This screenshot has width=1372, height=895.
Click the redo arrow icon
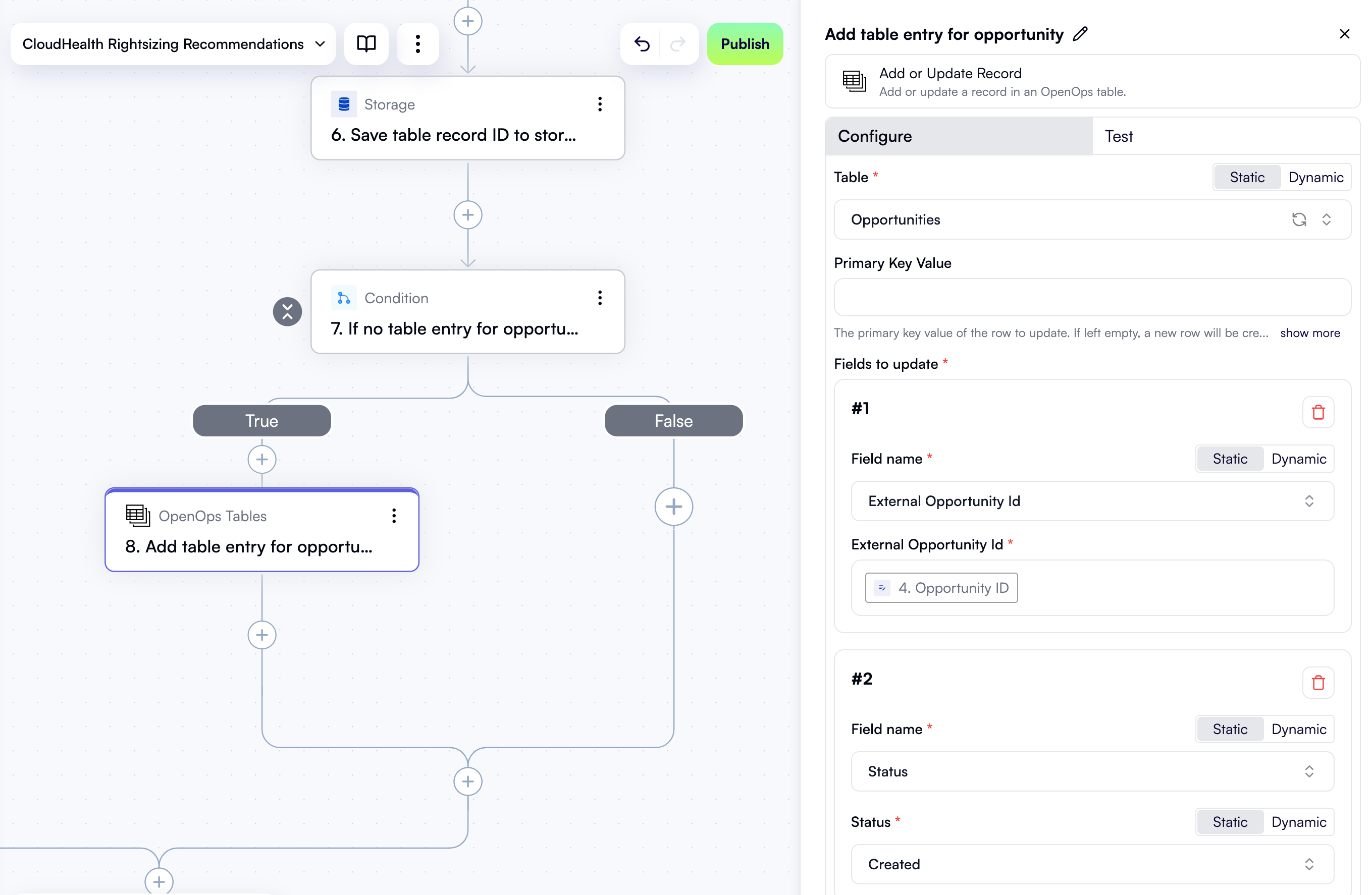tap(678, 44)
